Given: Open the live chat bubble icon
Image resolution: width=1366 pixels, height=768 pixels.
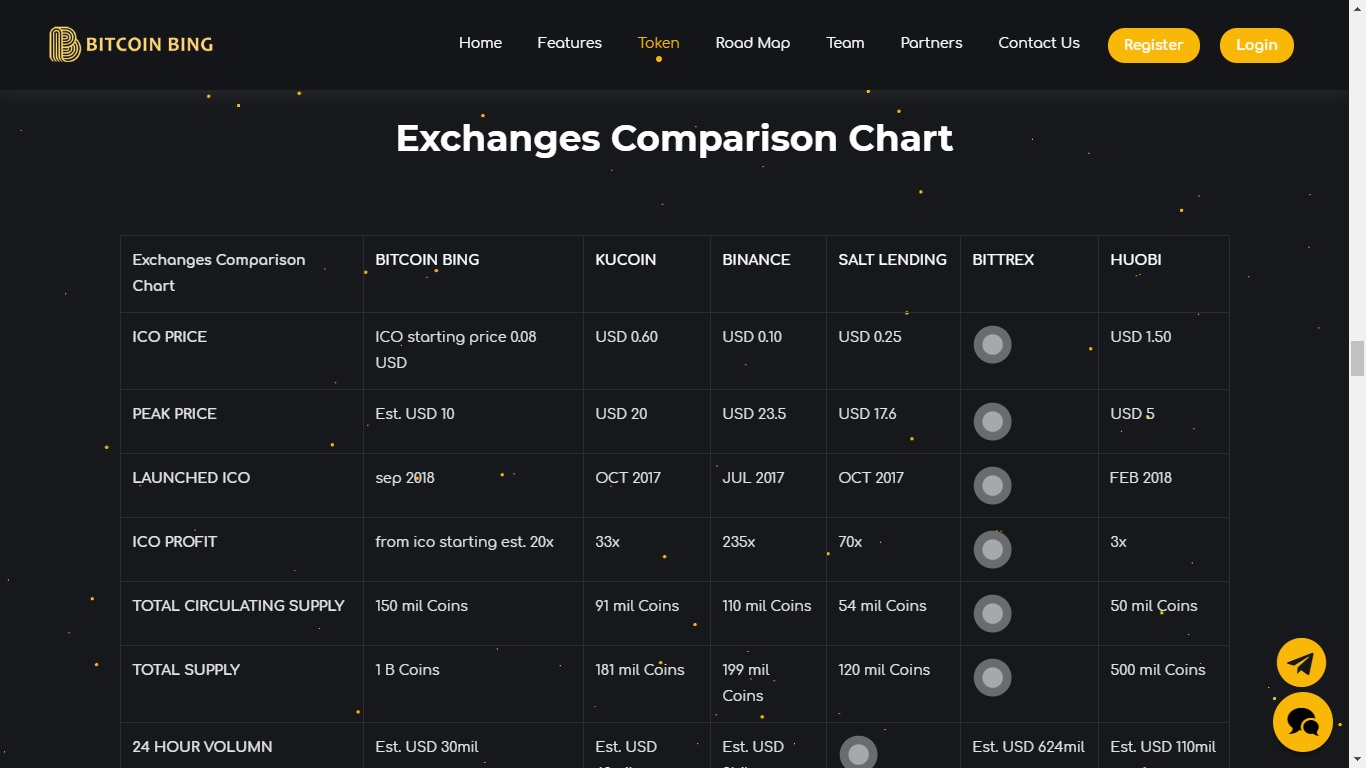Looking at the screenshot, I should [x=1302, y=722].
